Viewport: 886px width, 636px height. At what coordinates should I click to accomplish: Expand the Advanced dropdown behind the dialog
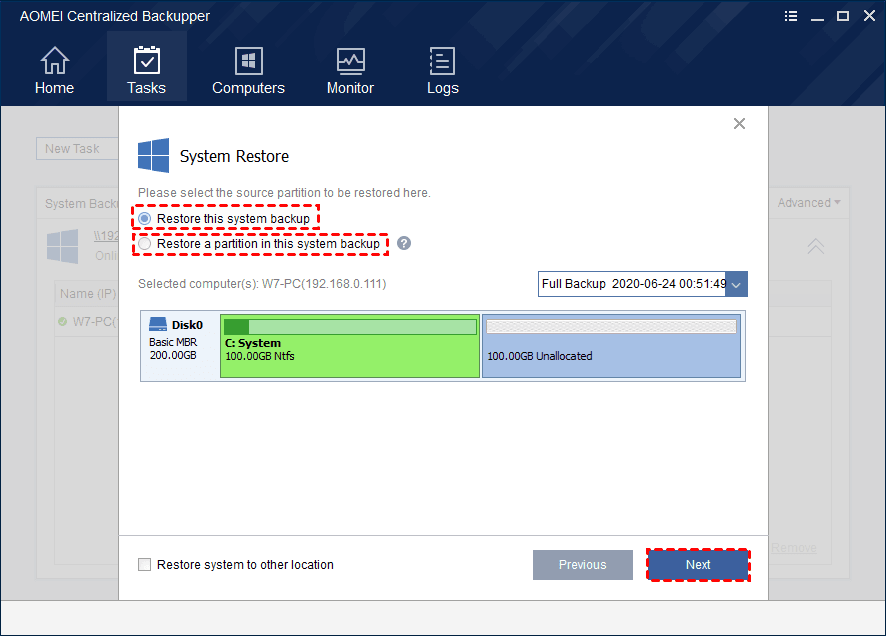click(809, 203)
